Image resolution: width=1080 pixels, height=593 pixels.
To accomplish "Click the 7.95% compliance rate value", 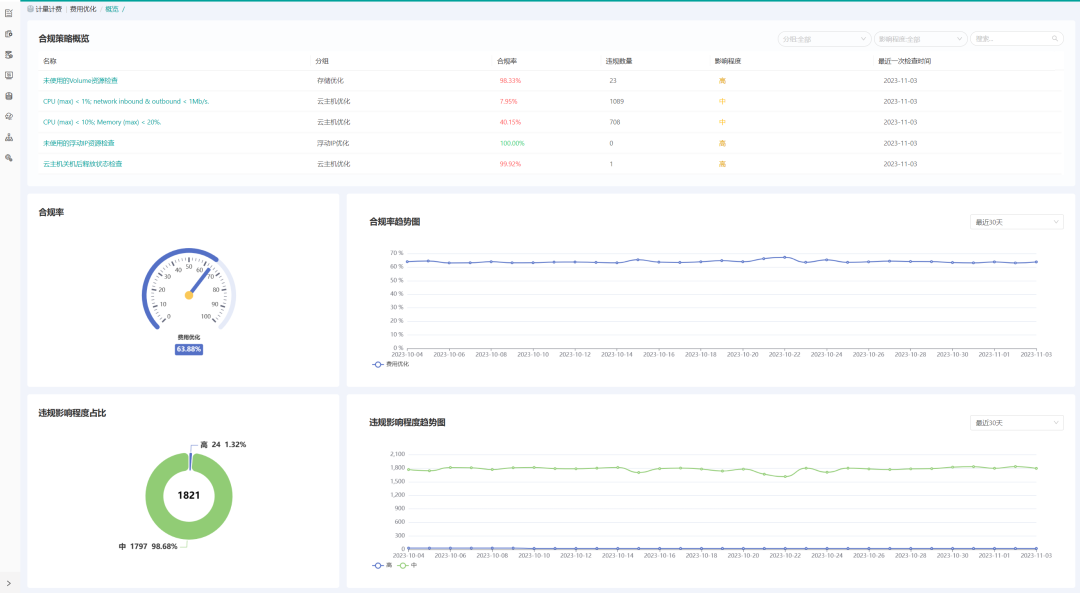I will click(508, 101).
